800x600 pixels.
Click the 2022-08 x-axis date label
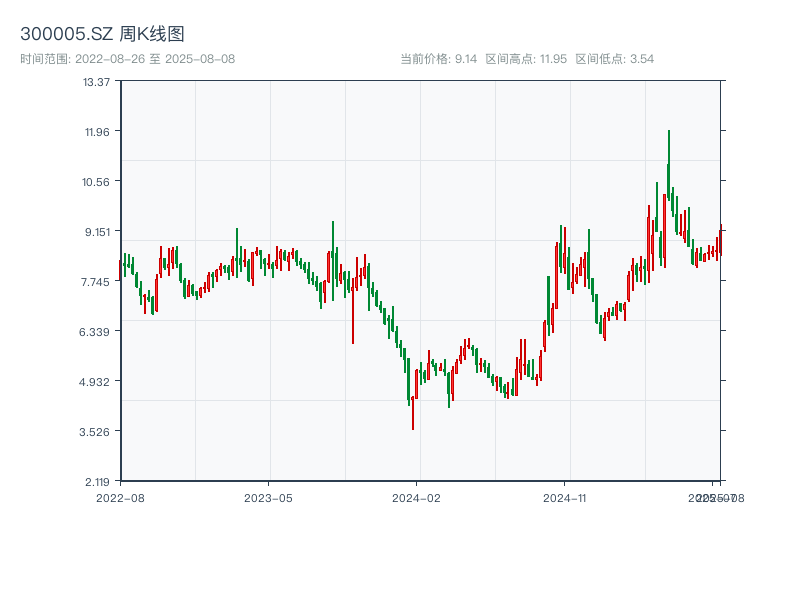click(120, 497)
